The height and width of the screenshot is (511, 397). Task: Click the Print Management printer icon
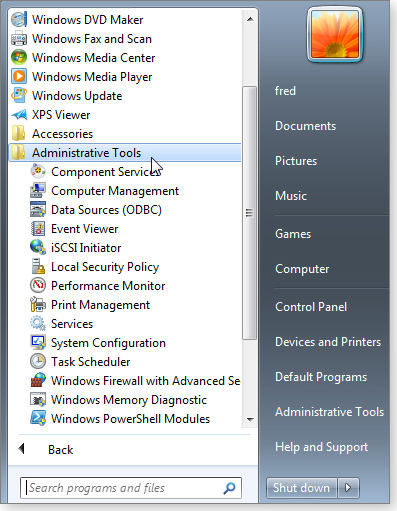[x=38, y=305]
